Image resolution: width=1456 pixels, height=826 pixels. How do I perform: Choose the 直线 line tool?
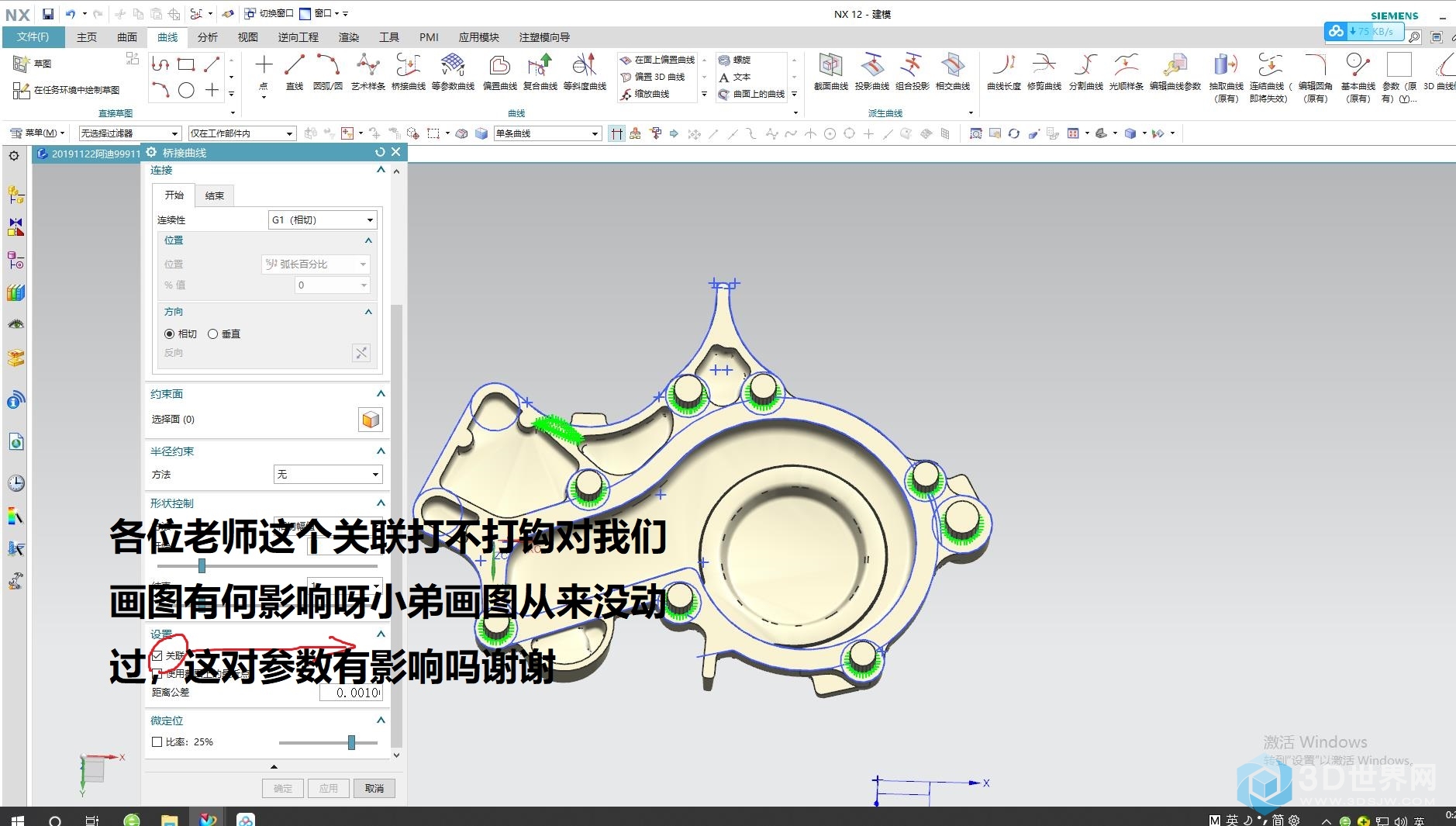[295, 71]
